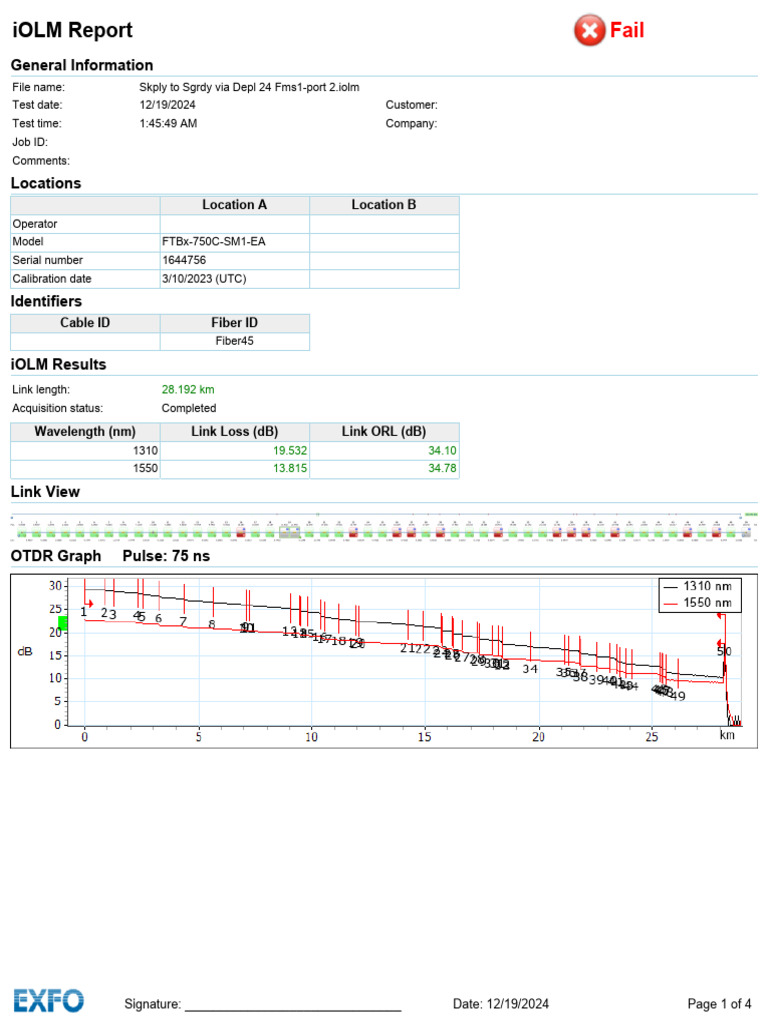This screenshot has width=768, height=1024.
Task: Click link loss value 13.815
Action: coord(290,469)
